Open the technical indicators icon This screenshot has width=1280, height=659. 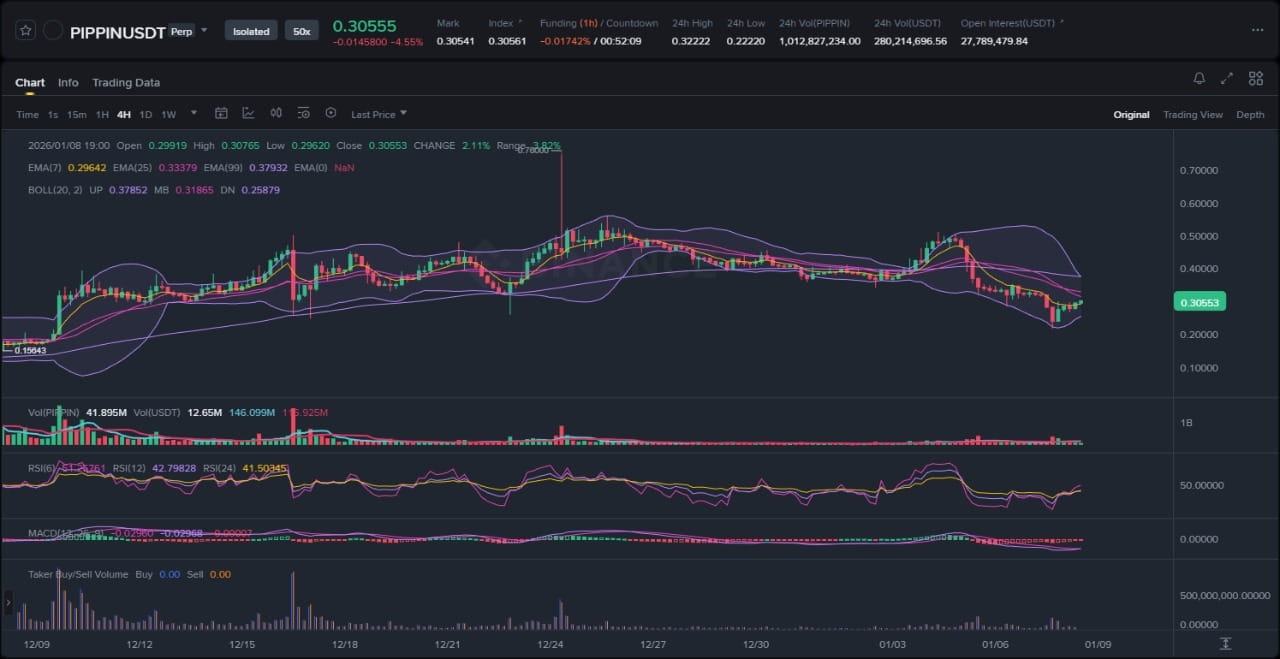[x=248, y=114]
